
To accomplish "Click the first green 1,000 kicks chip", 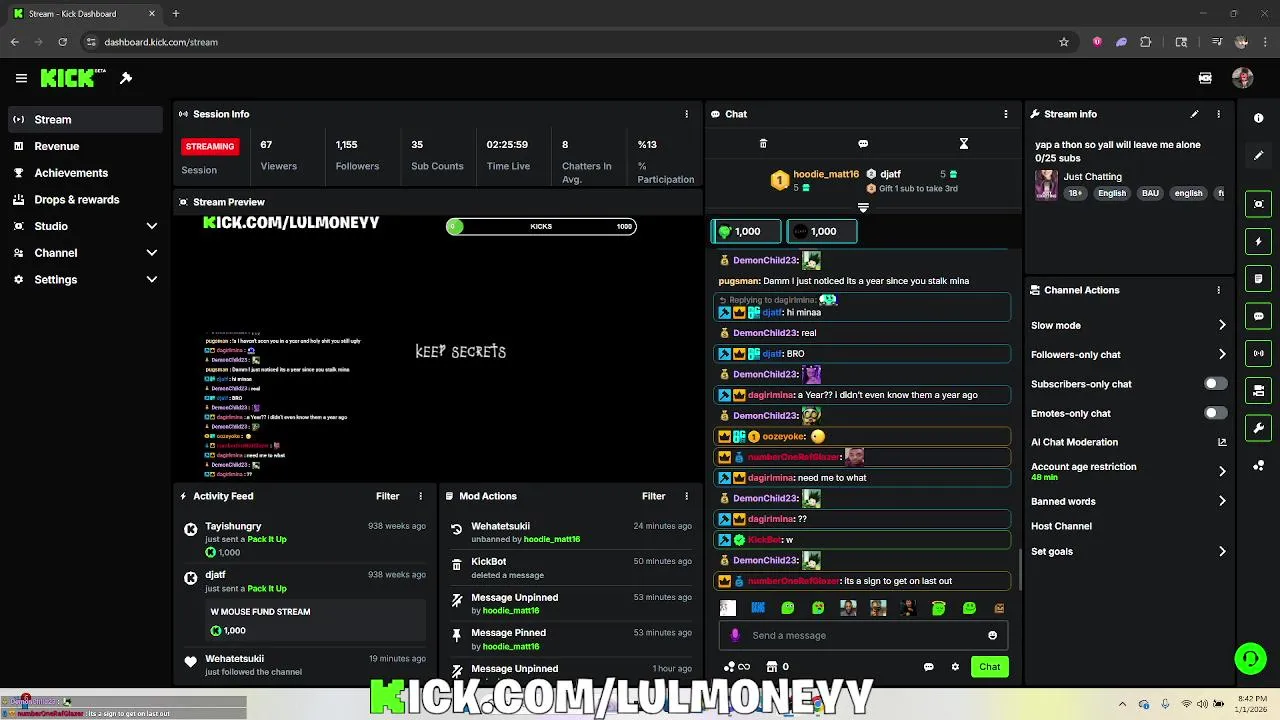I will pyautogui.click(x=746, y=231).
